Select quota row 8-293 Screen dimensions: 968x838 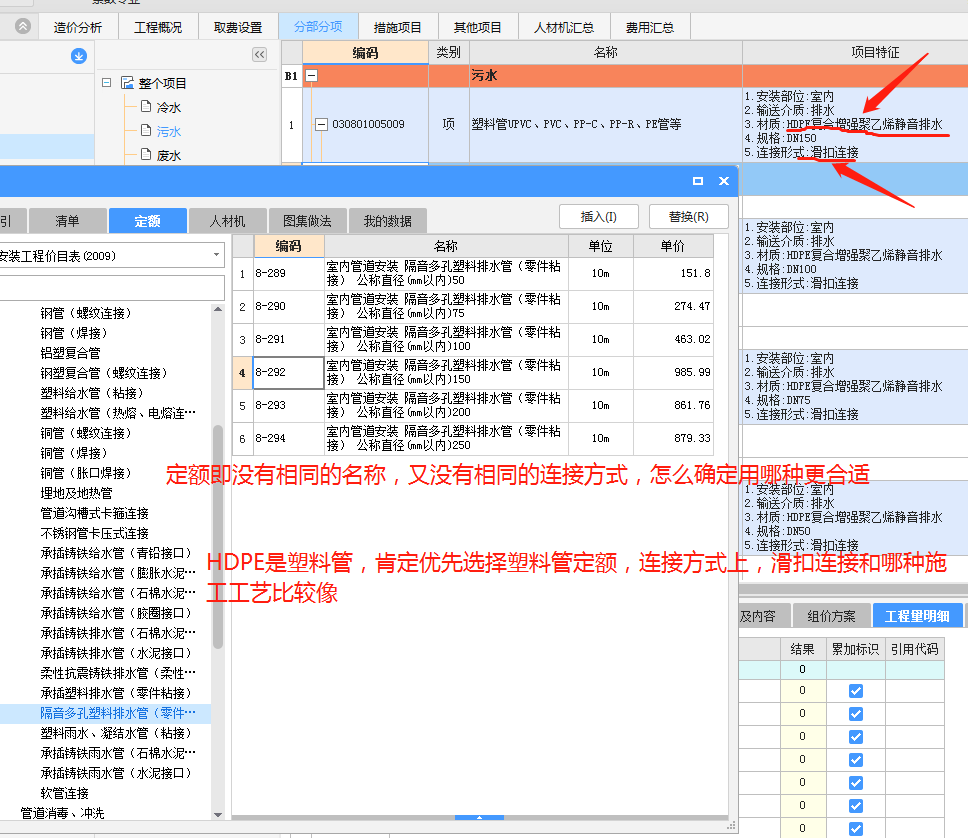pos(474,406)
